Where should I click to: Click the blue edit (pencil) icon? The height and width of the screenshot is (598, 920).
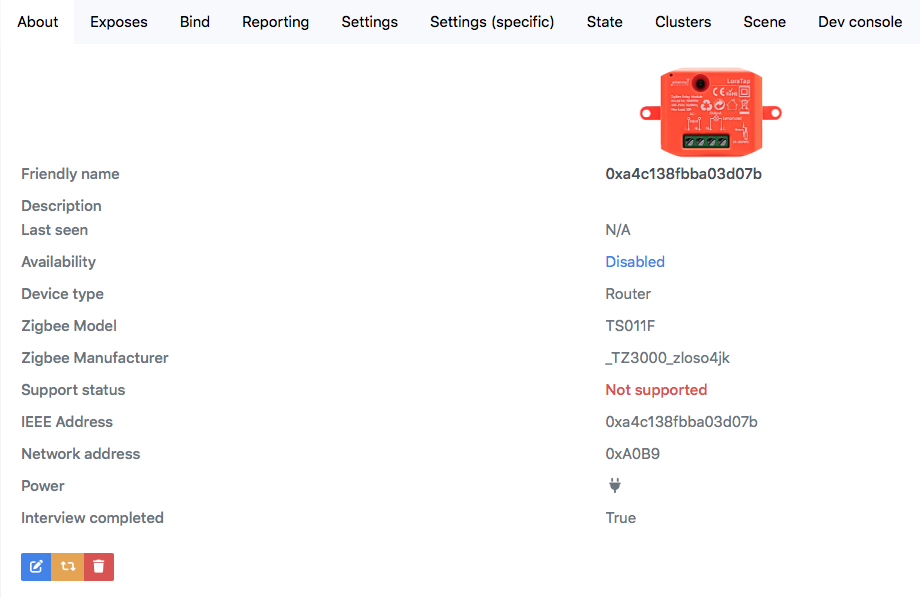(36, 566)
